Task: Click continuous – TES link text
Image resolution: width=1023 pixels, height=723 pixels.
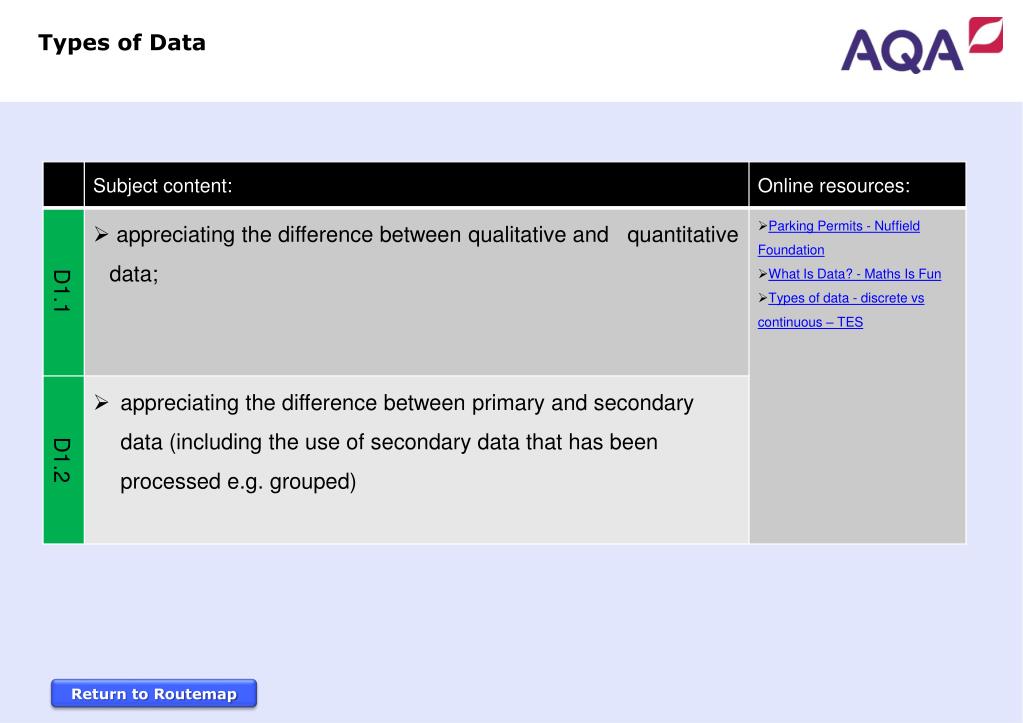Action: (810, 322)
